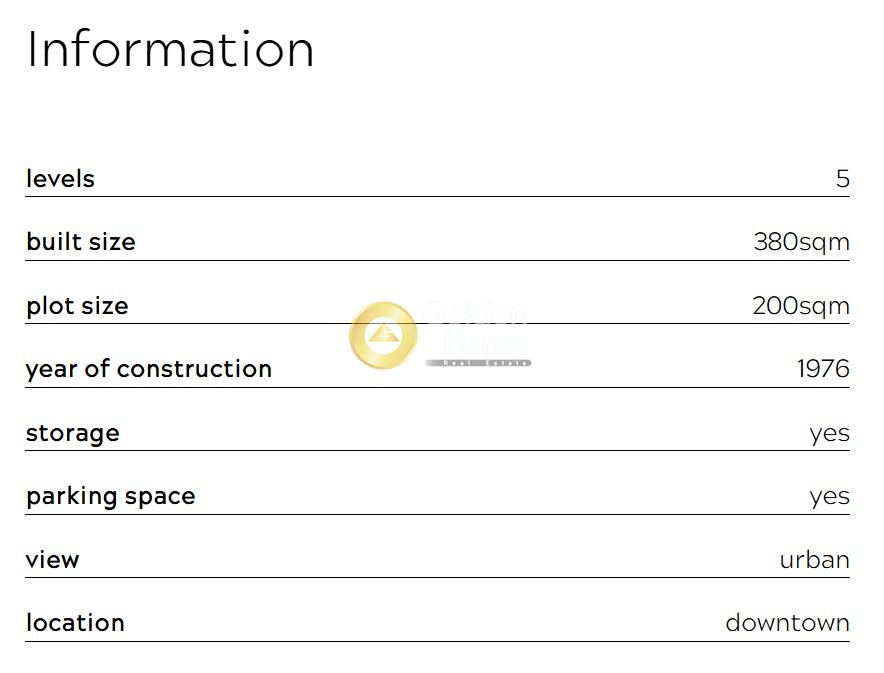Click the levels value 5
The image size is (884, 673).
(842, 179)
